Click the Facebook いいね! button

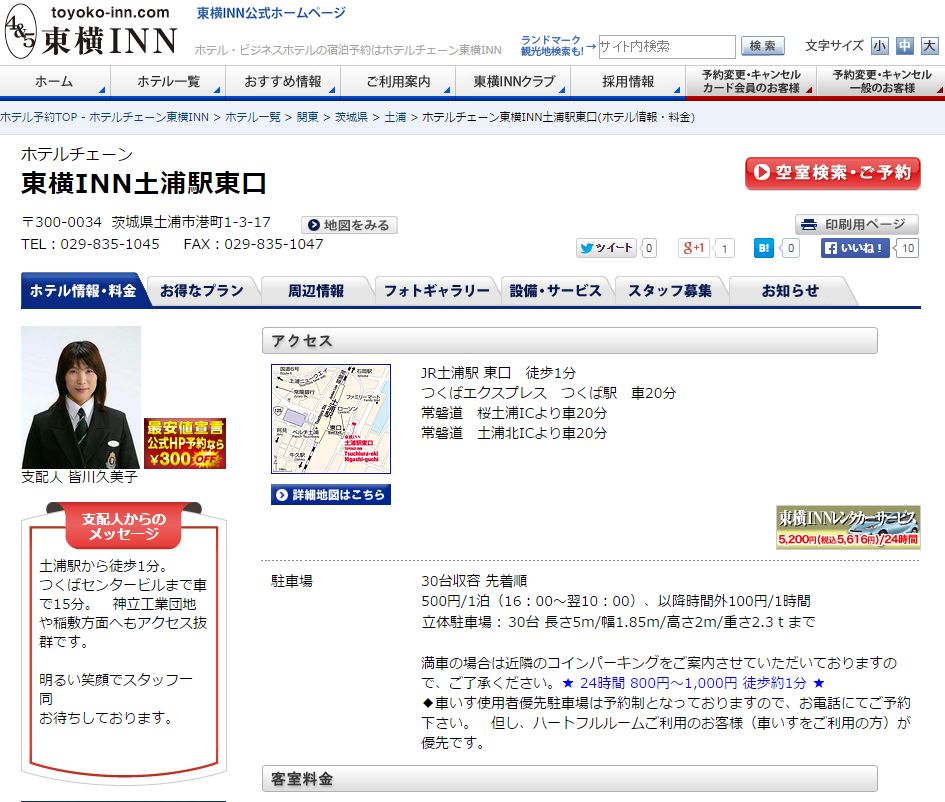(855, 248)
